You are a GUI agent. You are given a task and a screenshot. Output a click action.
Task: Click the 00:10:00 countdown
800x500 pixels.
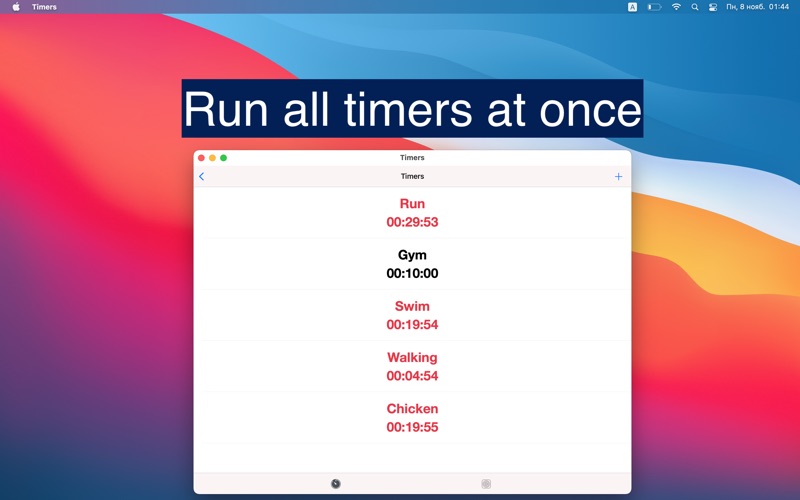pyautogui.click(x=412, y=273)
